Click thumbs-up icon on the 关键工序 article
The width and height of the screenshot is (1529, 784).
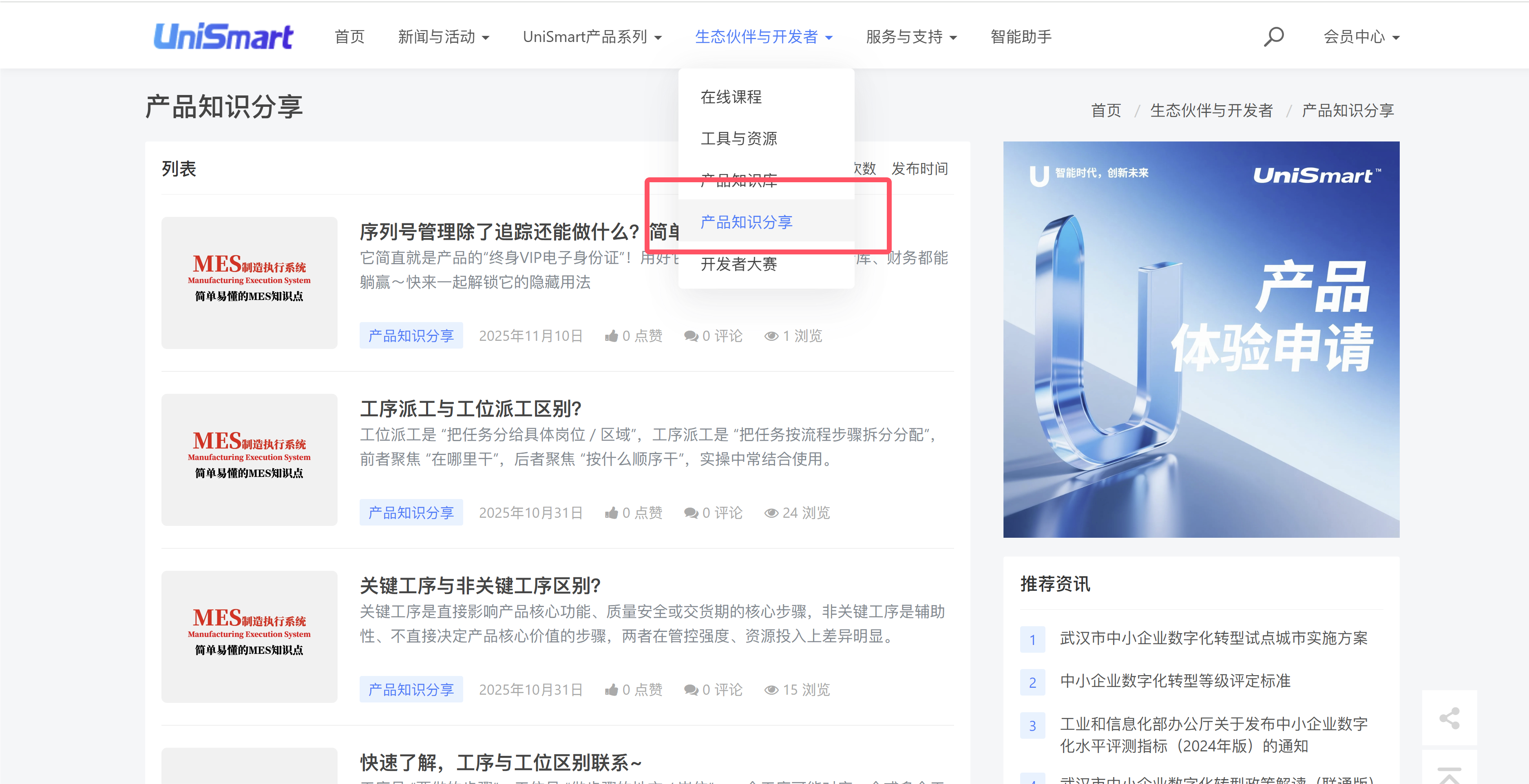coord(611,690)
